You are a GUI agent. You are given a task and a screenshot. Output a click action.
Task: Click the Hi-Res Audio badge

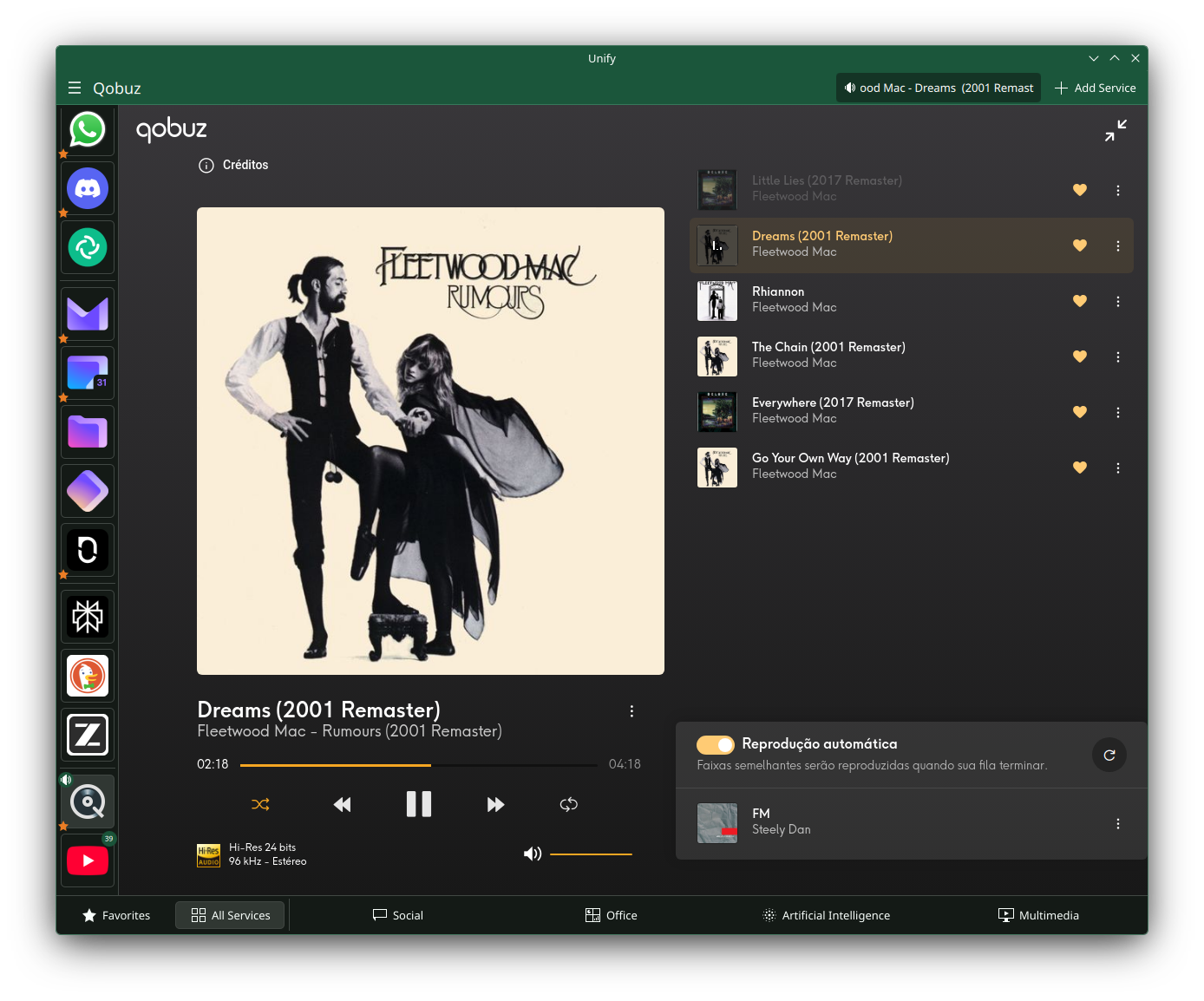click(x=208, y=855)
